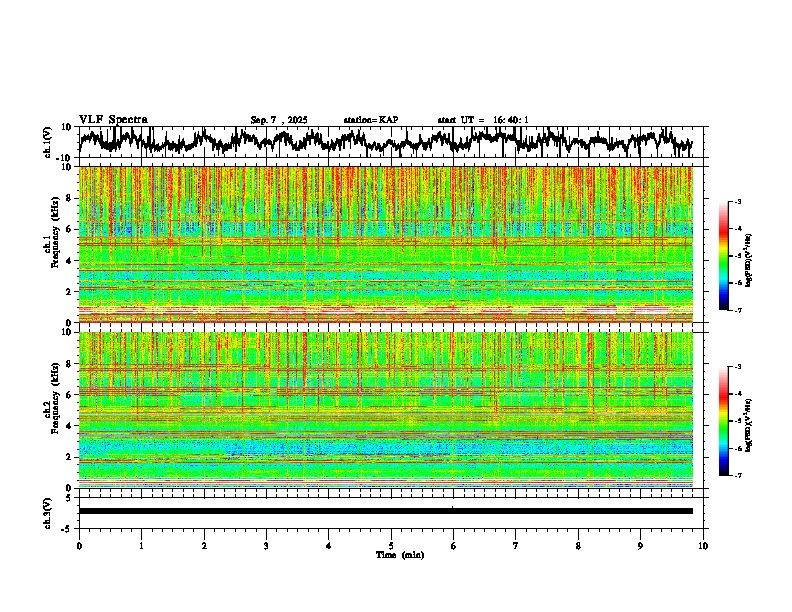Click time axis tick label "8"
792x612 pixels.
pyautogui.click(x=578, y=546)
